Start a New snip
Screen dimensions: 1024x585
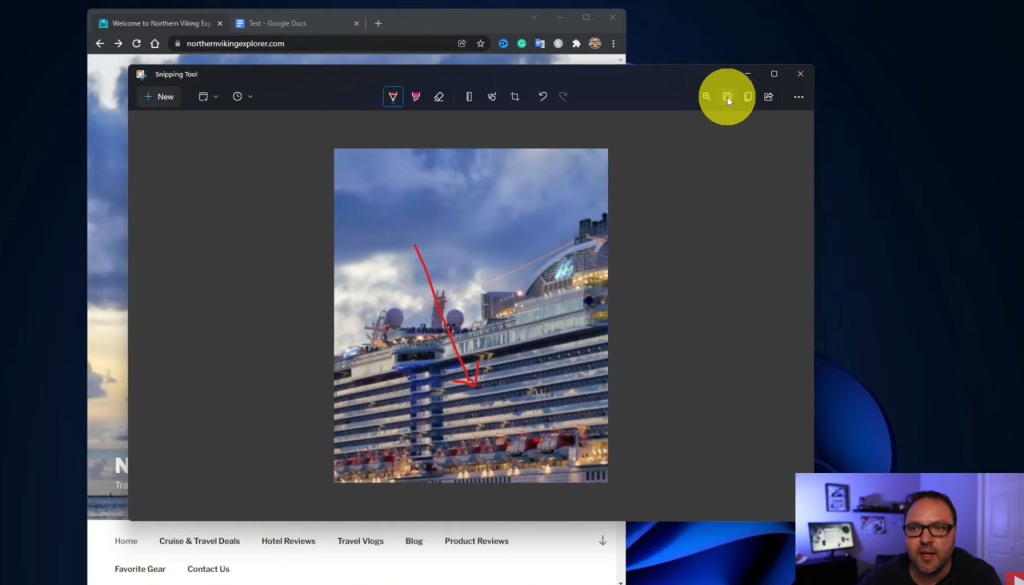tap(159, 97)
